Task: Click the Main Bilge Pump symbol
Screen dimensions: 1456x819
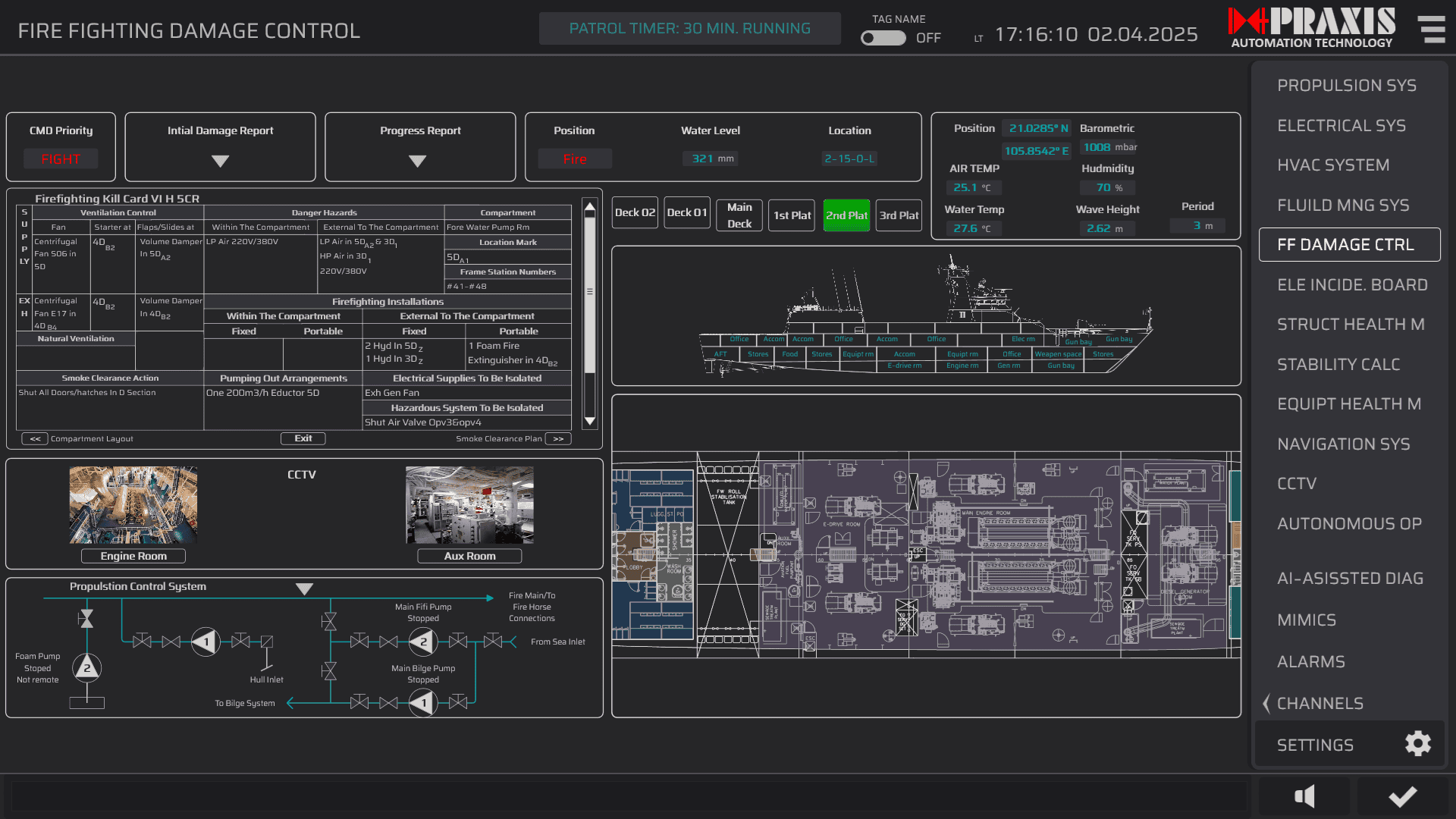Action: click(423, 703)
